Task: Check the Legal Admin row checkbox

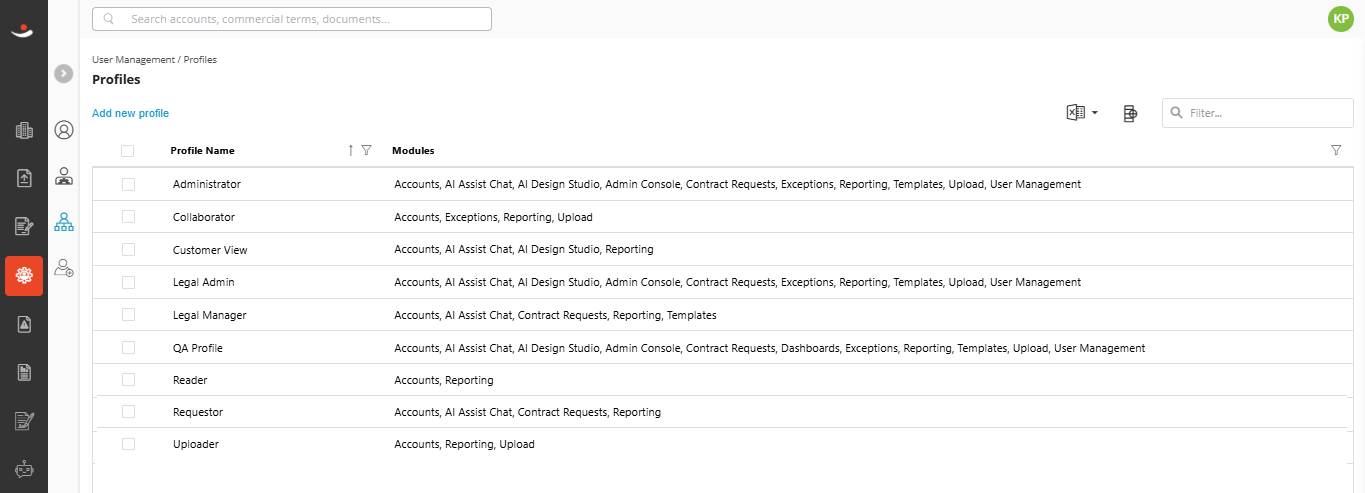Action: tap(128, 282)
